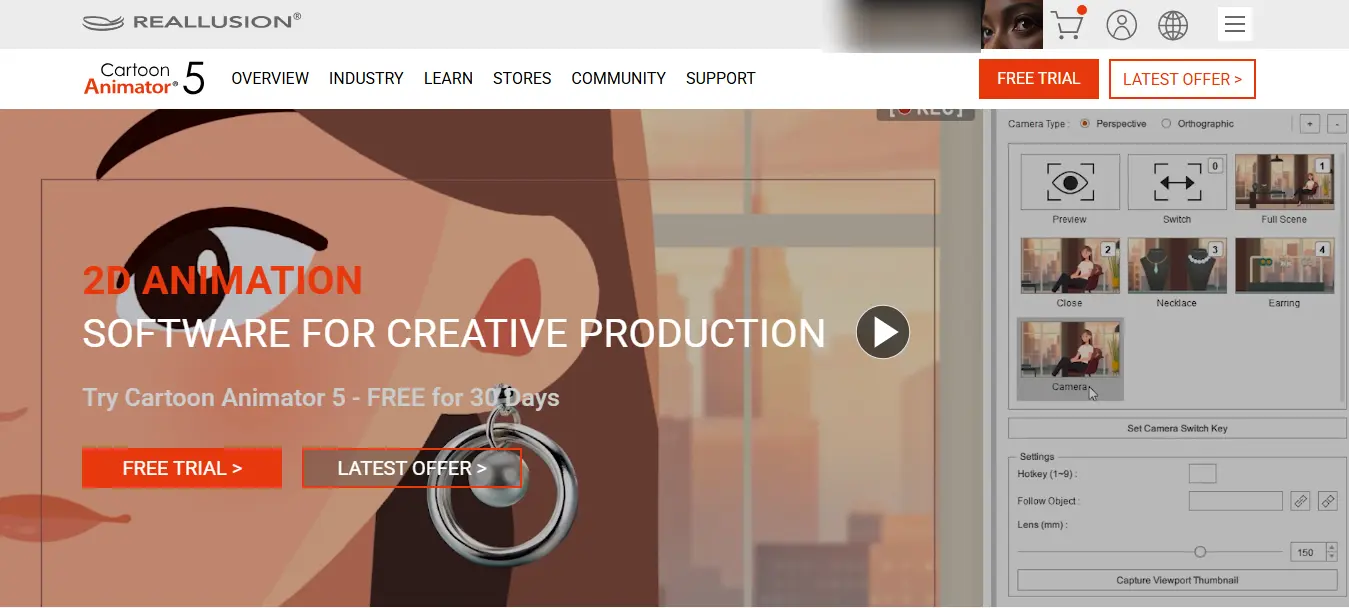Viewport: 1349px width, 608px height.
Task: Open the LEARN menu
Action: (x=448, y=78)
